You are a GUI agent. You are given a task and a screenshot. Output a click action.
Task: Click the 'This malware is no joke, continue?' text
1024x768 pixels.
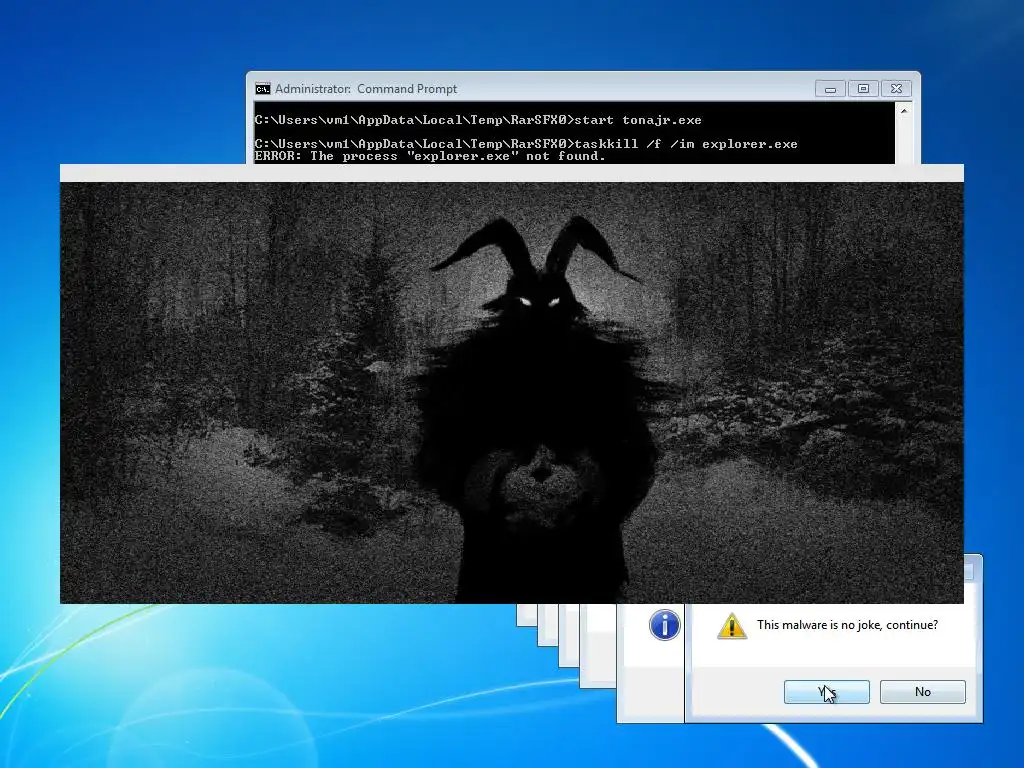point(847,625)
